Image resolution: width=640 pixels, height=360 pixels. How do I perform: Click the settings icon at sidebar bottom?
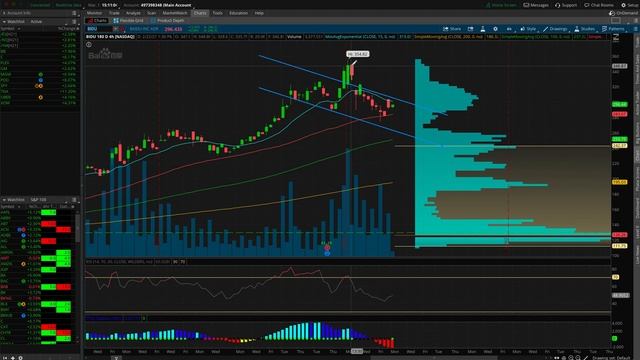tap(20, 358)
